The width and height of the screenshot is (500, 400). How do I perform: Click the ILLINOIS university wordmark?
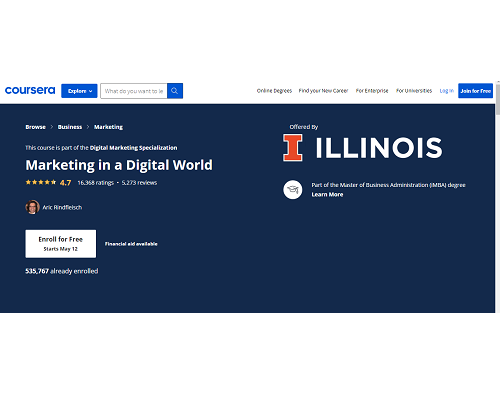pos(379,148)
